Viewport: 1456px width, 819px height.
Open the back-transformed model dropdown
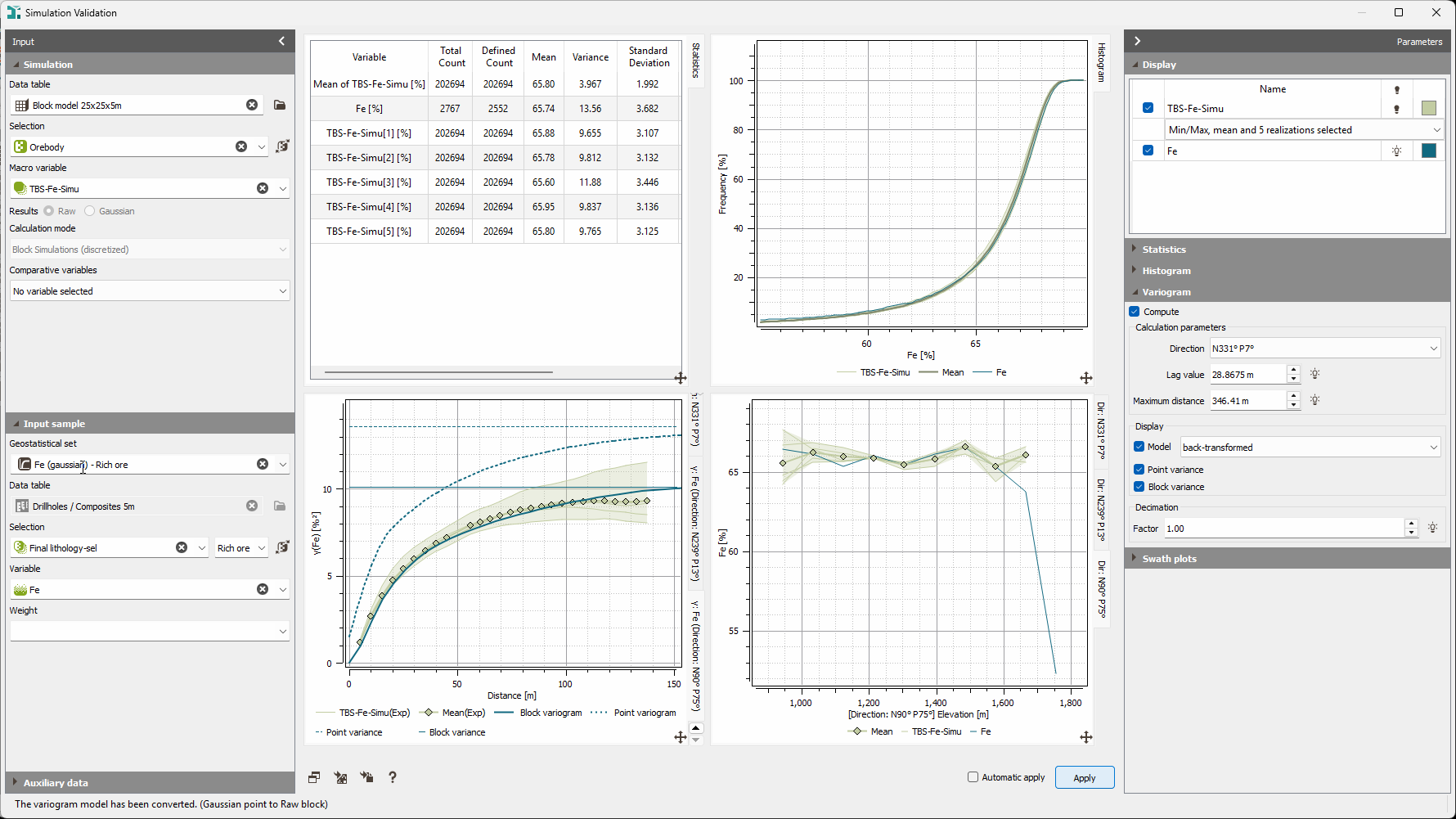[1310, 448]
